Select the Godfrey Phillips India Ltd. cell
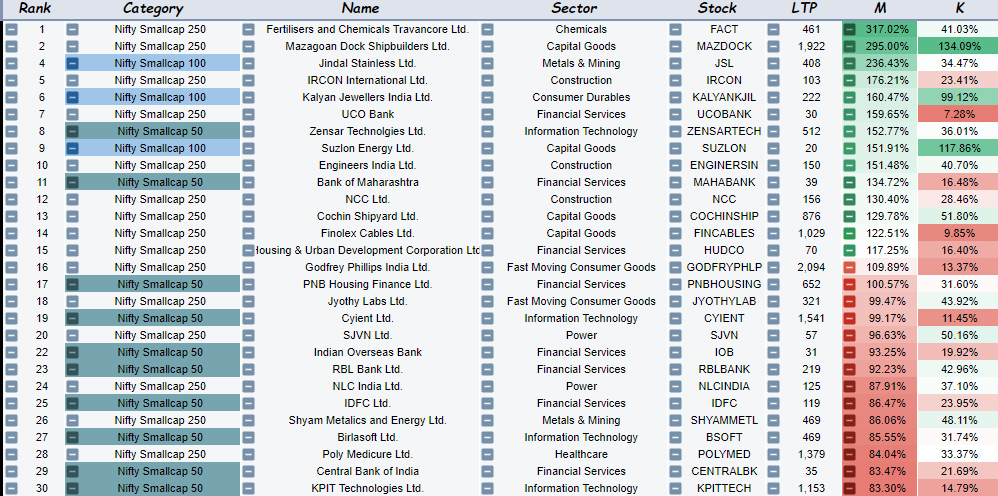This screenshot has height=496, width=998. click(x=367, y=267)
